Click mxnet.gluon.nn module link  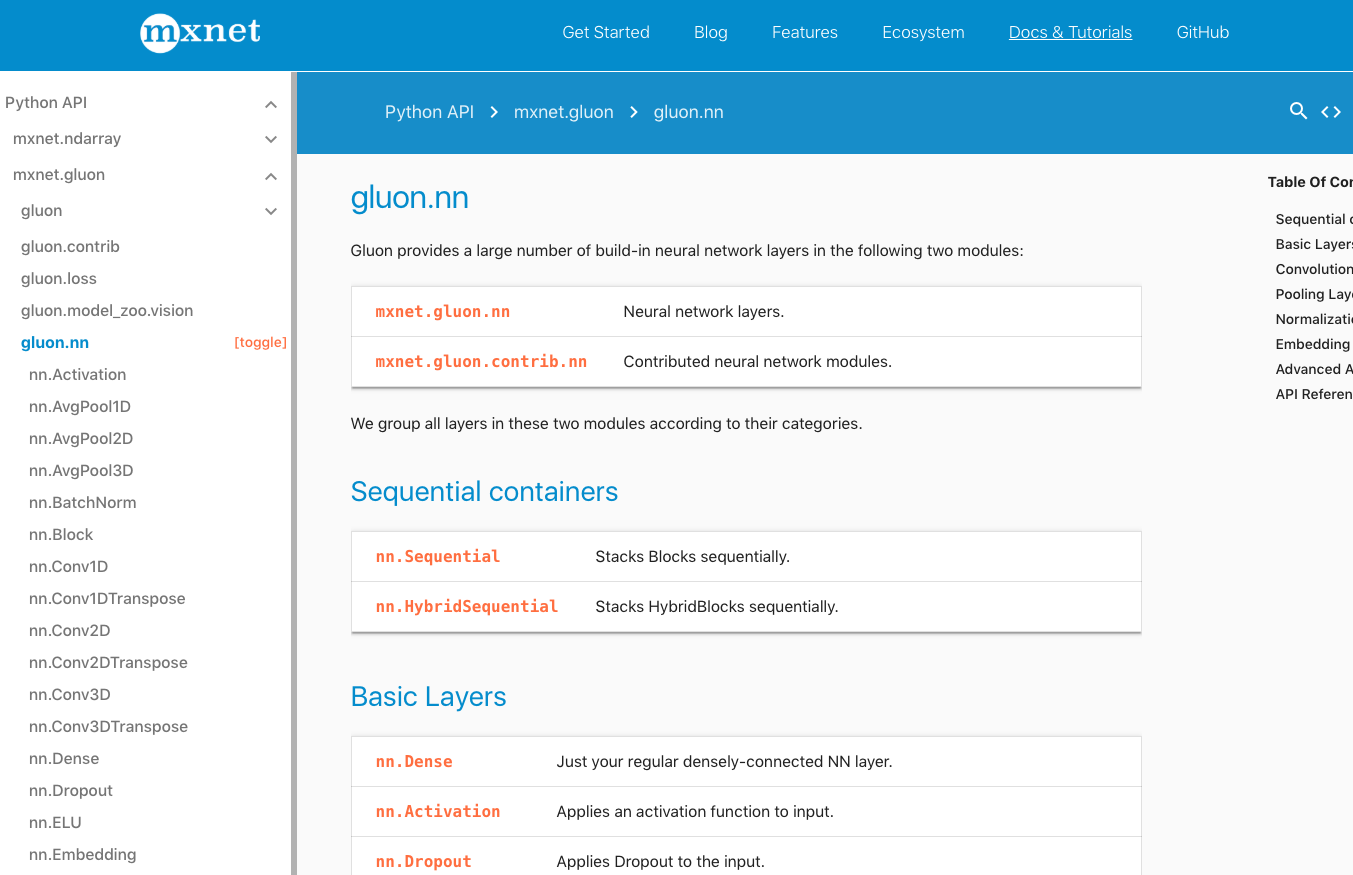pyautogui.click(x=443, y=311)
